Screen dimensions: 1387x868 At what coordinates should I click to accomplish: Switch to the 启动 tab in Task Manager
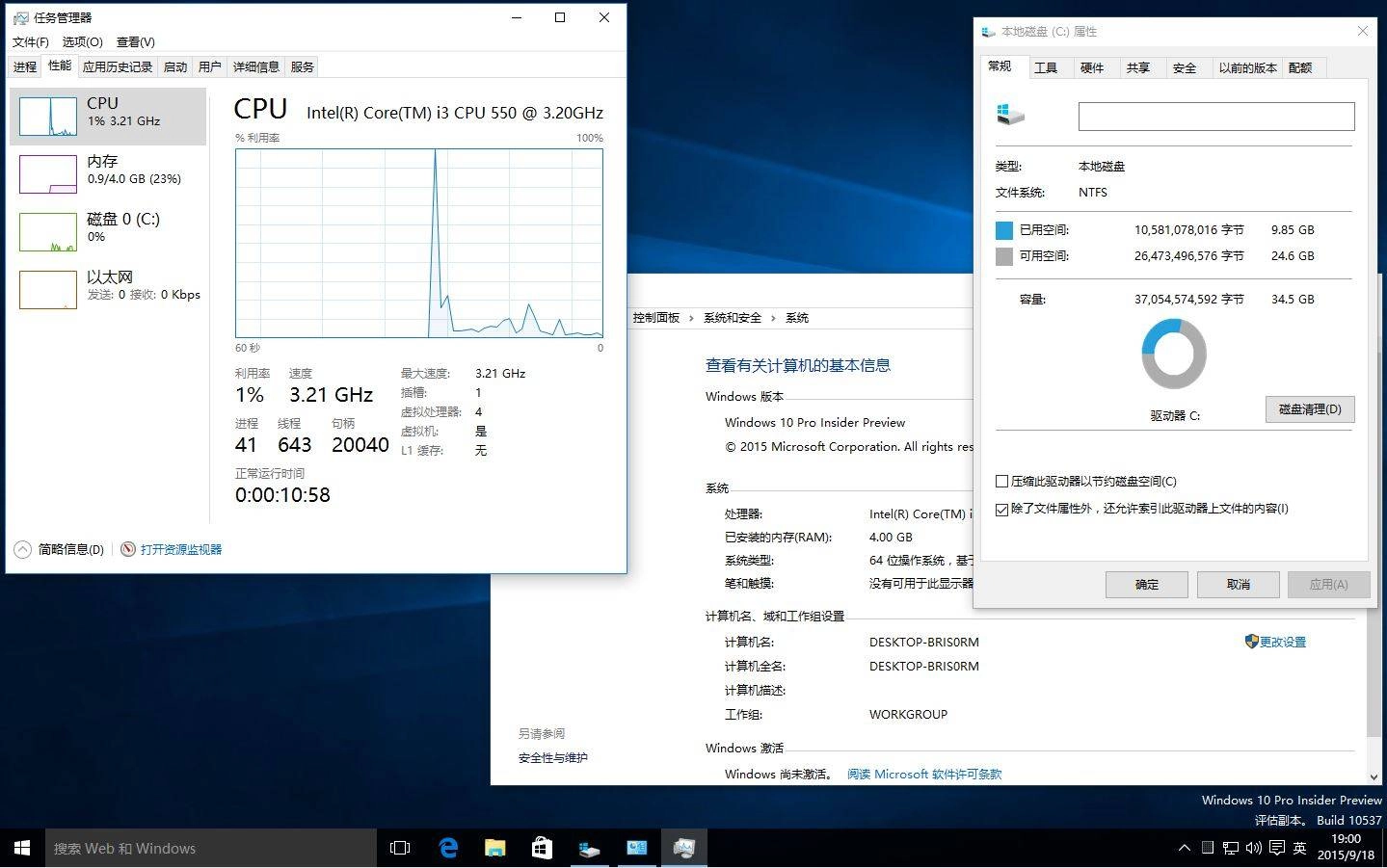click(x=175, y=66)
